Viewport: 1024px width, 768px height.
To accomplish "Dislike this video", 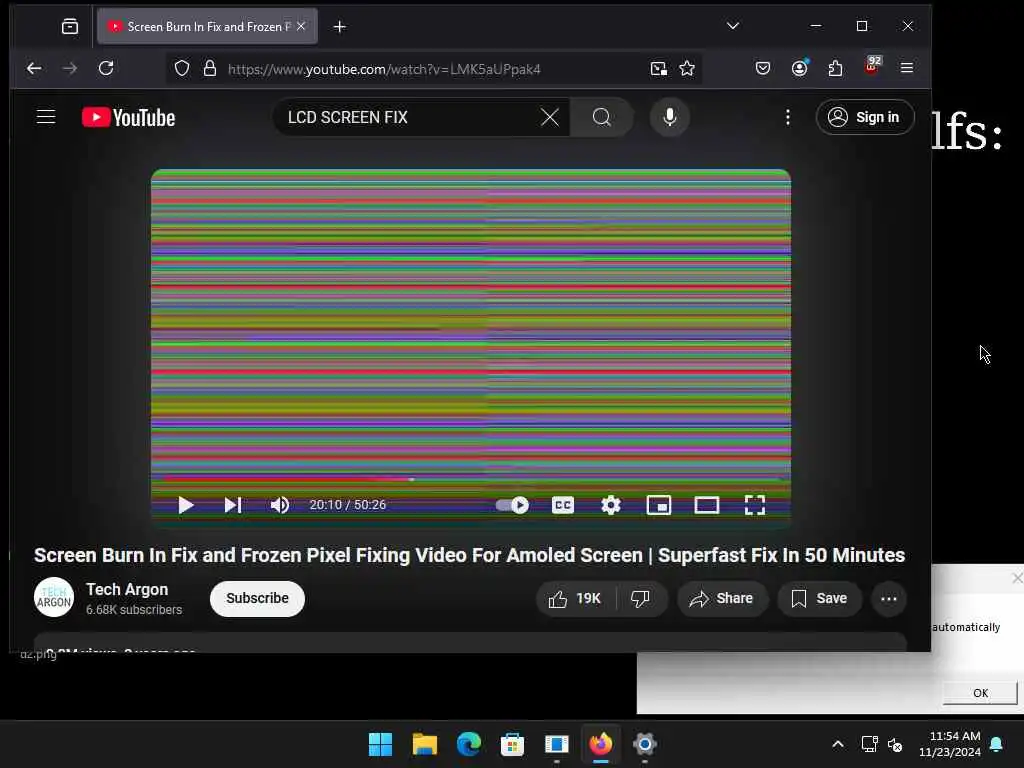I will click(x=641, y=598).
